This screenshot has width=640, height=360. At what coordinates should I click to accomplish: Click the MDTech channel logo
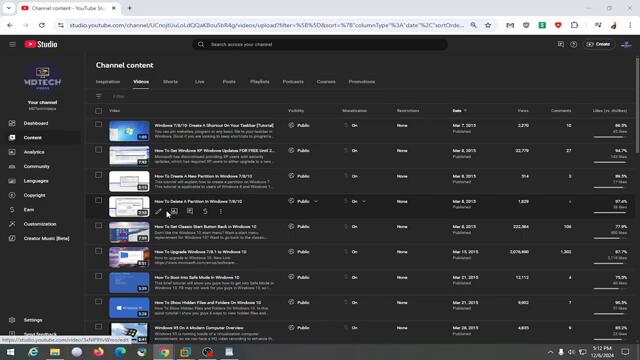[42, 78]
